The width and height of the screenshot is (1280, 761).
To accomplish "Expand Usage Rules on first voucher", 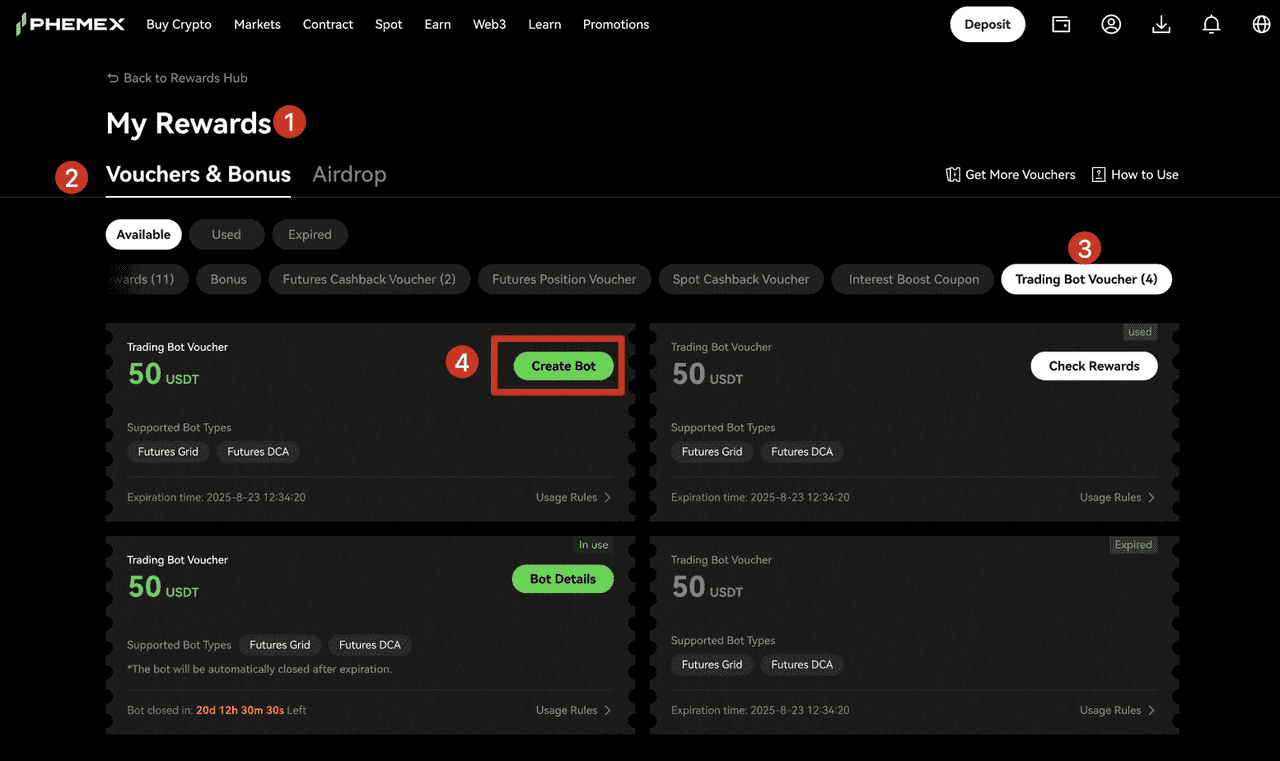I will (x=573, y=497).
